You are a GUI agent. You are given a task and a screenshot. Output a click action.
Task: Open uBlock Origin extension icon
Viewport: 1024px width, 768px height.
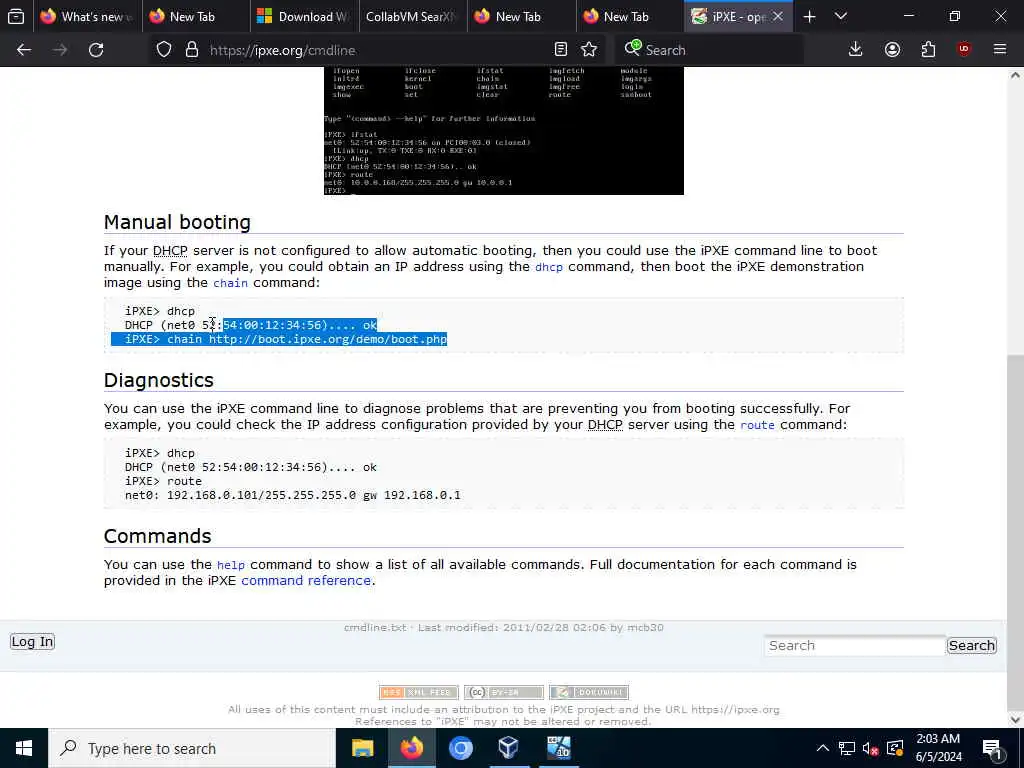pyautogui.click(x=964, y=50)
